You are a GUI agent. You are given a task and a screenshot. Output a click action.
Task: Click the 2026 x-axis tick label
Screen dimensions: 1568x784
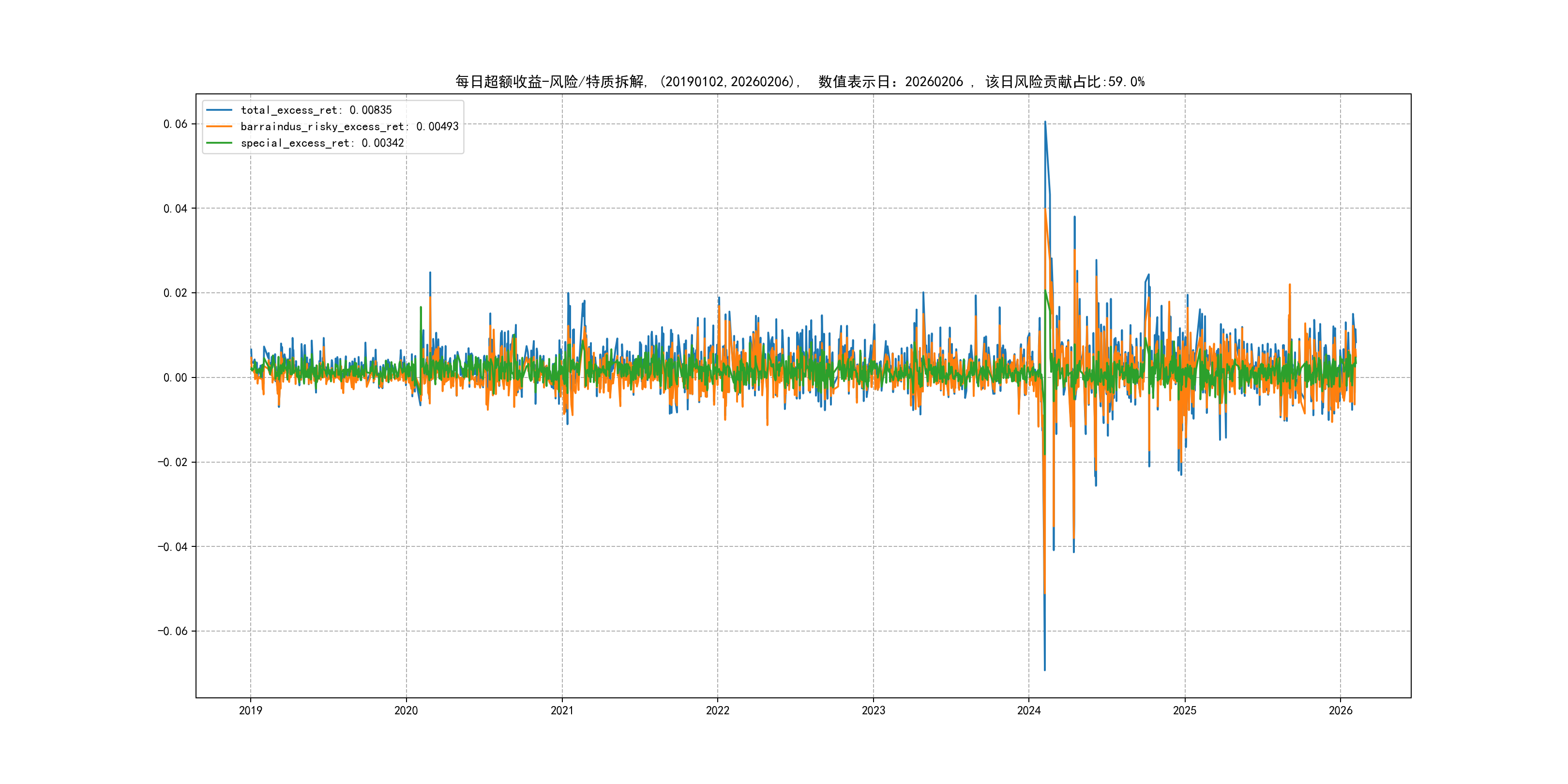coord(1341,710)
